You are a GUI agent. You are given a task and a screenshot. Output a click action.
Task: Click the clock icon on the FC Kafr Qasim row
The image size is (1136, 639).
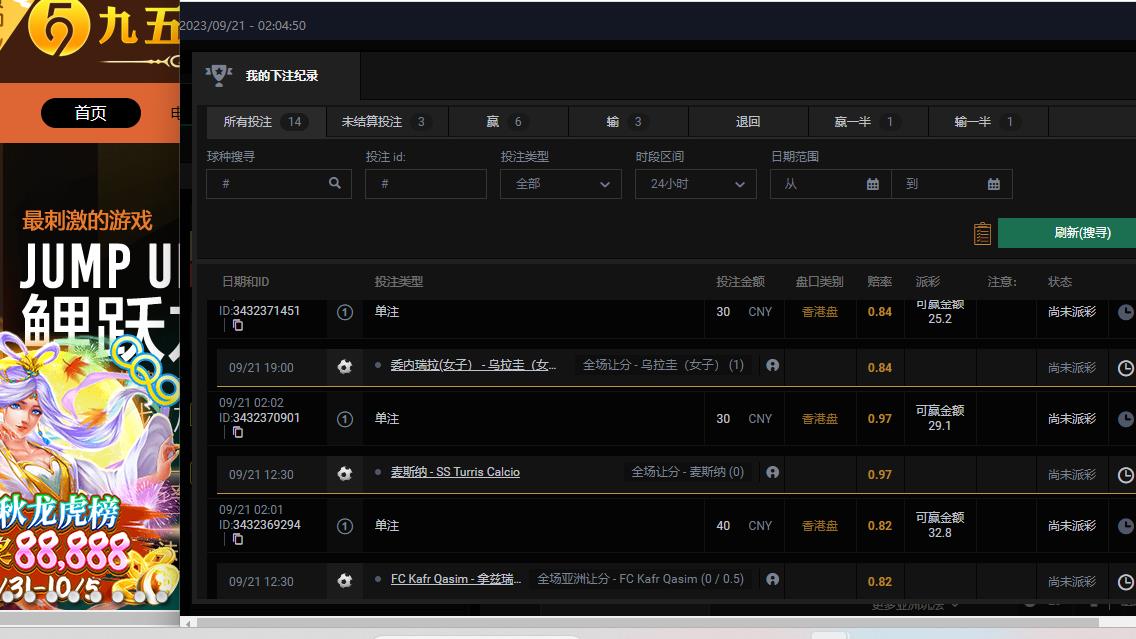pos(1125,581)
